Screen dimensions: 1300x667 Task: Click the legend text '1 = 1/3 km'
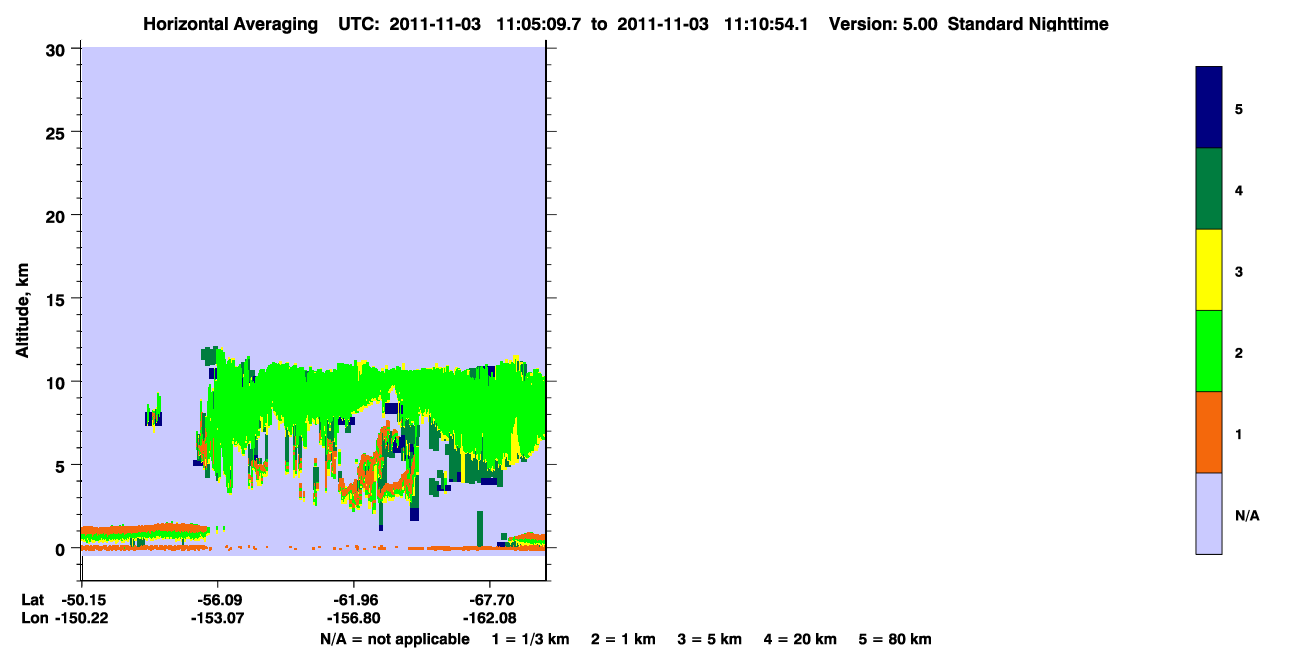531,639
